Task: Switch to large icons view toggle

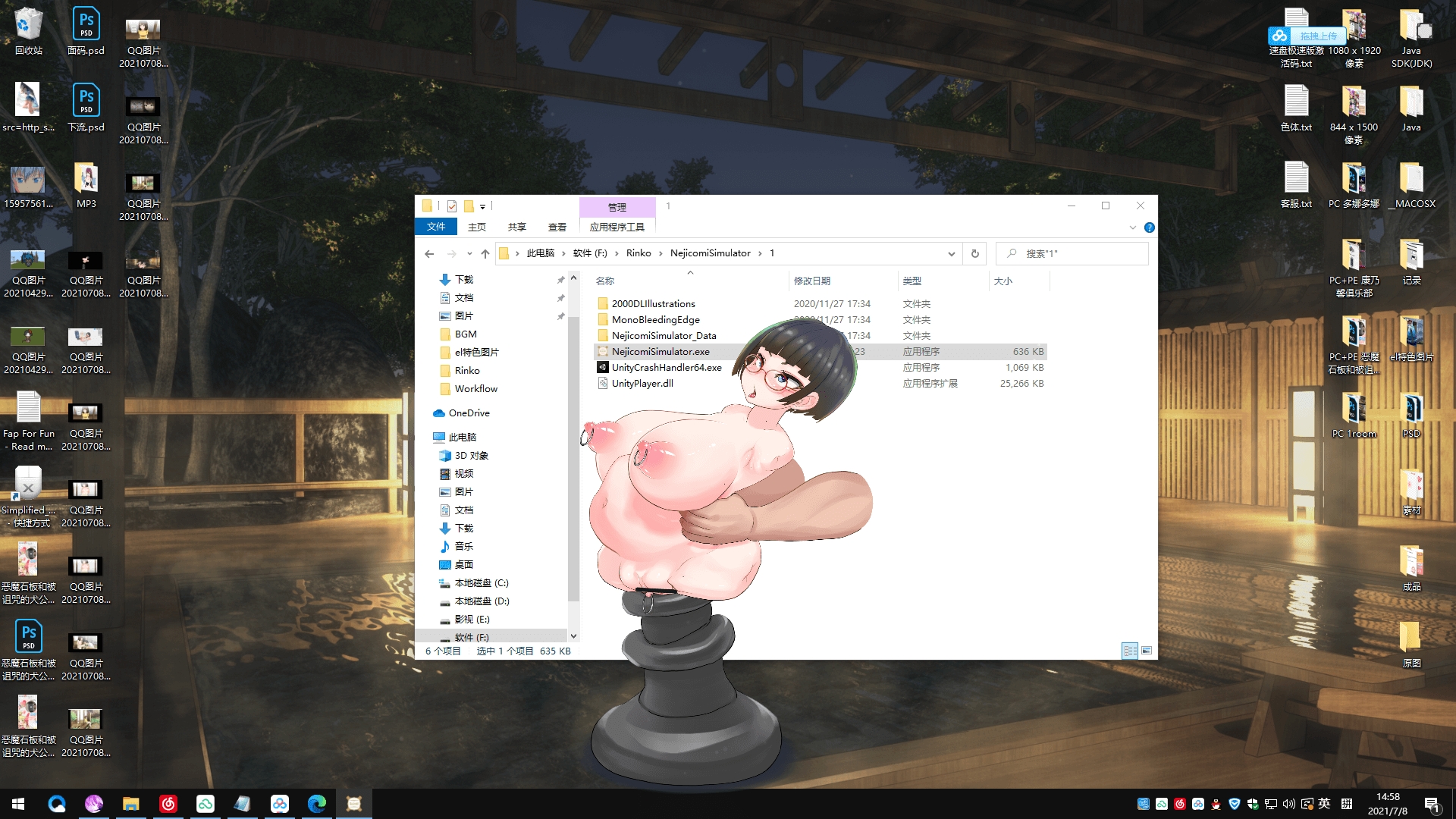Action: pyautogui.click(x=1147, y=651)
